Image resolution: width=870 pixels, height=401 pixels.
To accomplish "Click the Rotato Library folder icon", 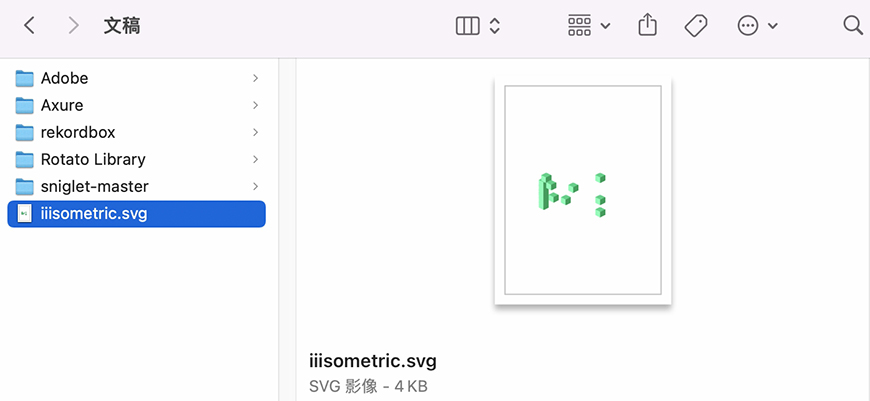I will (25, 159).
